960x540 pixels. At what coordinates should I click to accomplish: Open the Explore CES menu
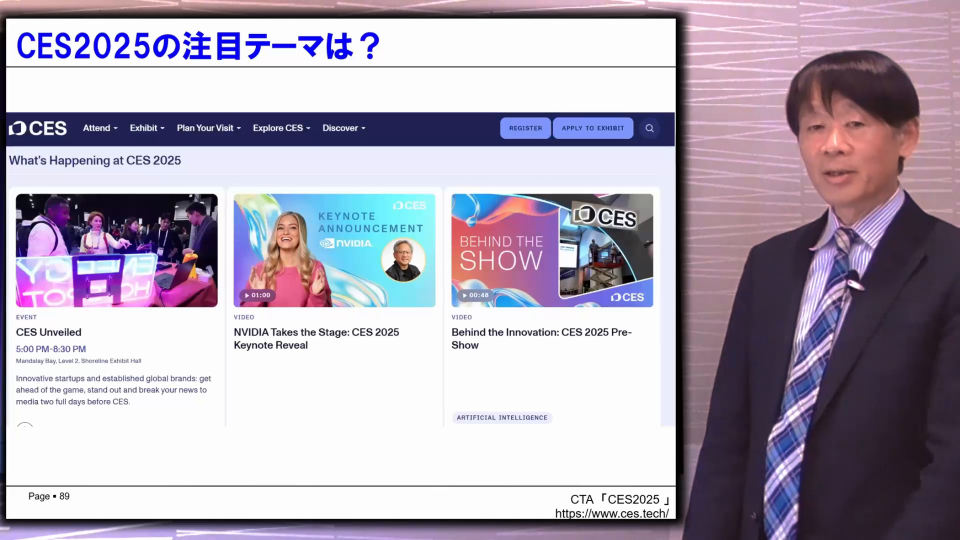[x=281, y=128]
